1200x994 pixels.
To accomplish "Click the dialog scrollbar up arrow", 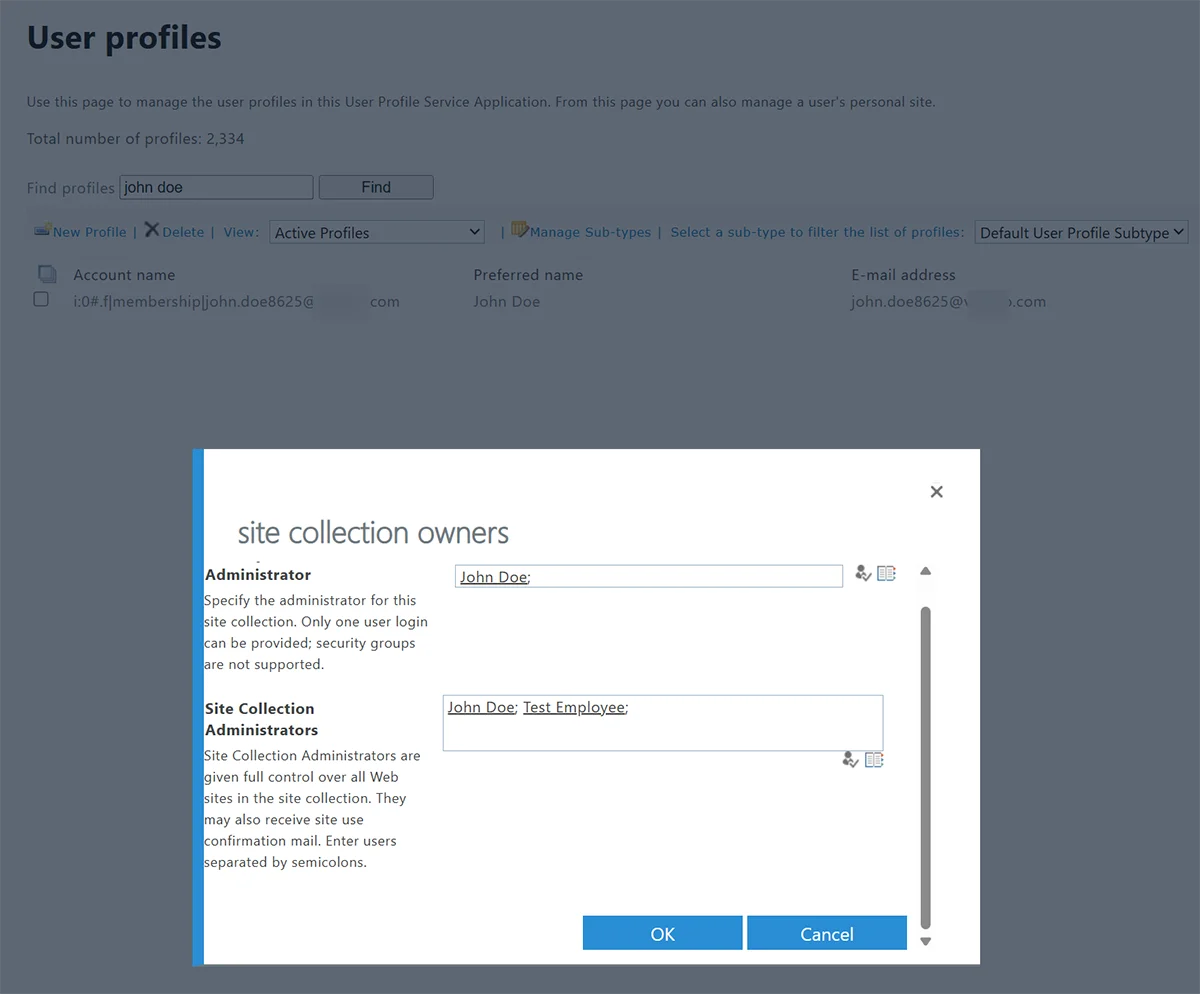I will click(x=924, y=570).
